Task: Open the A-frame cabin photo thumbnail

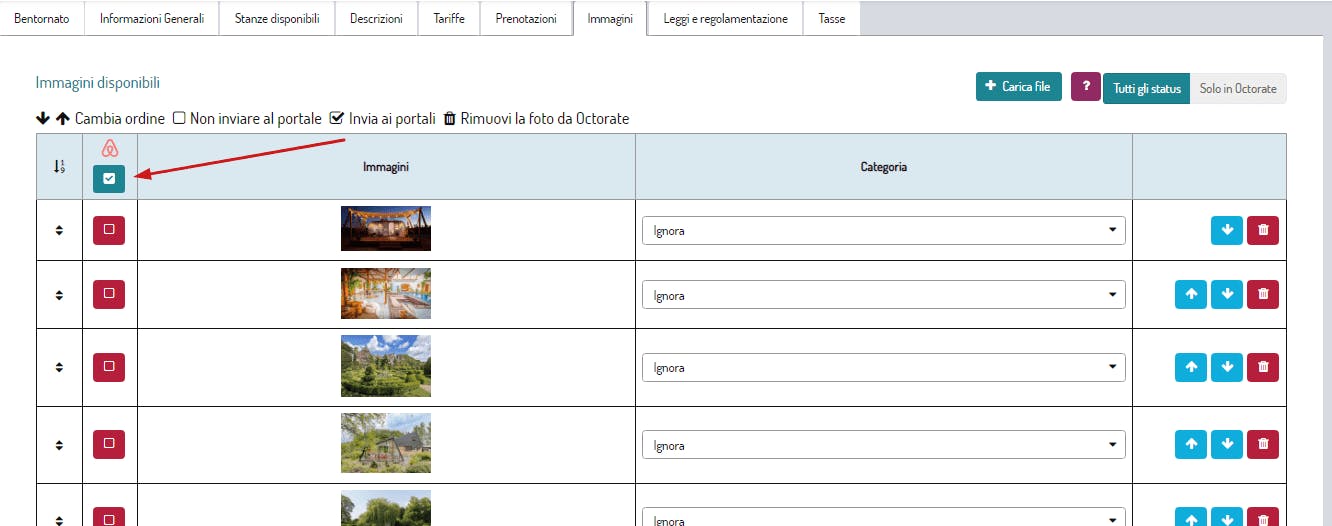Action: coord(386,443)
